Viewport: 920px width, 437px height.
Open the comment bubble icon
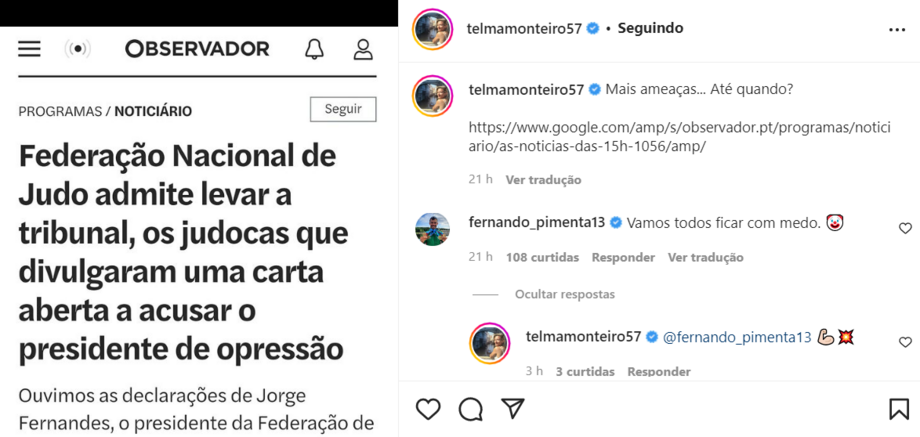[470, 409]
